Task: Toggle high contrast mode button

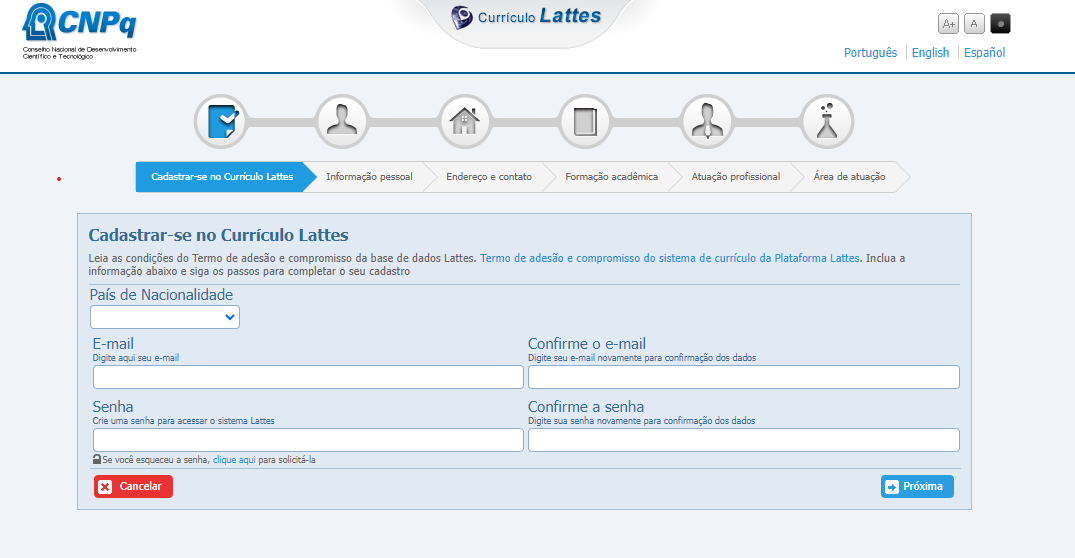Action: tap(1000, 24)
